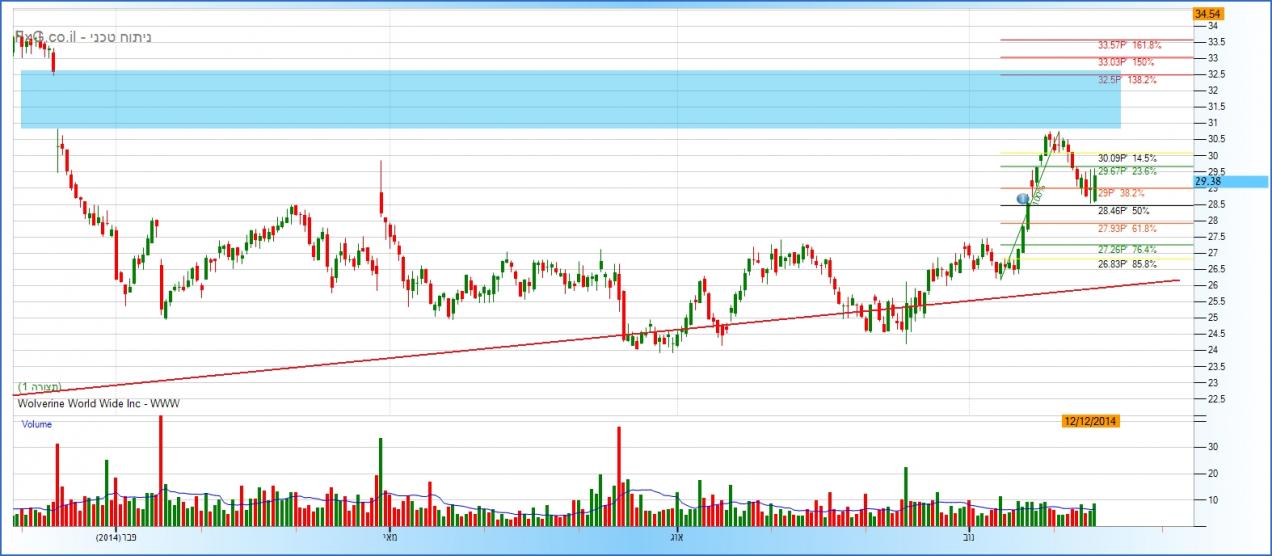Viewport: 1272px width, 556px height.
Task: Click the highlighted 29.38 current price label
Action: click(x=1209, y=182)
